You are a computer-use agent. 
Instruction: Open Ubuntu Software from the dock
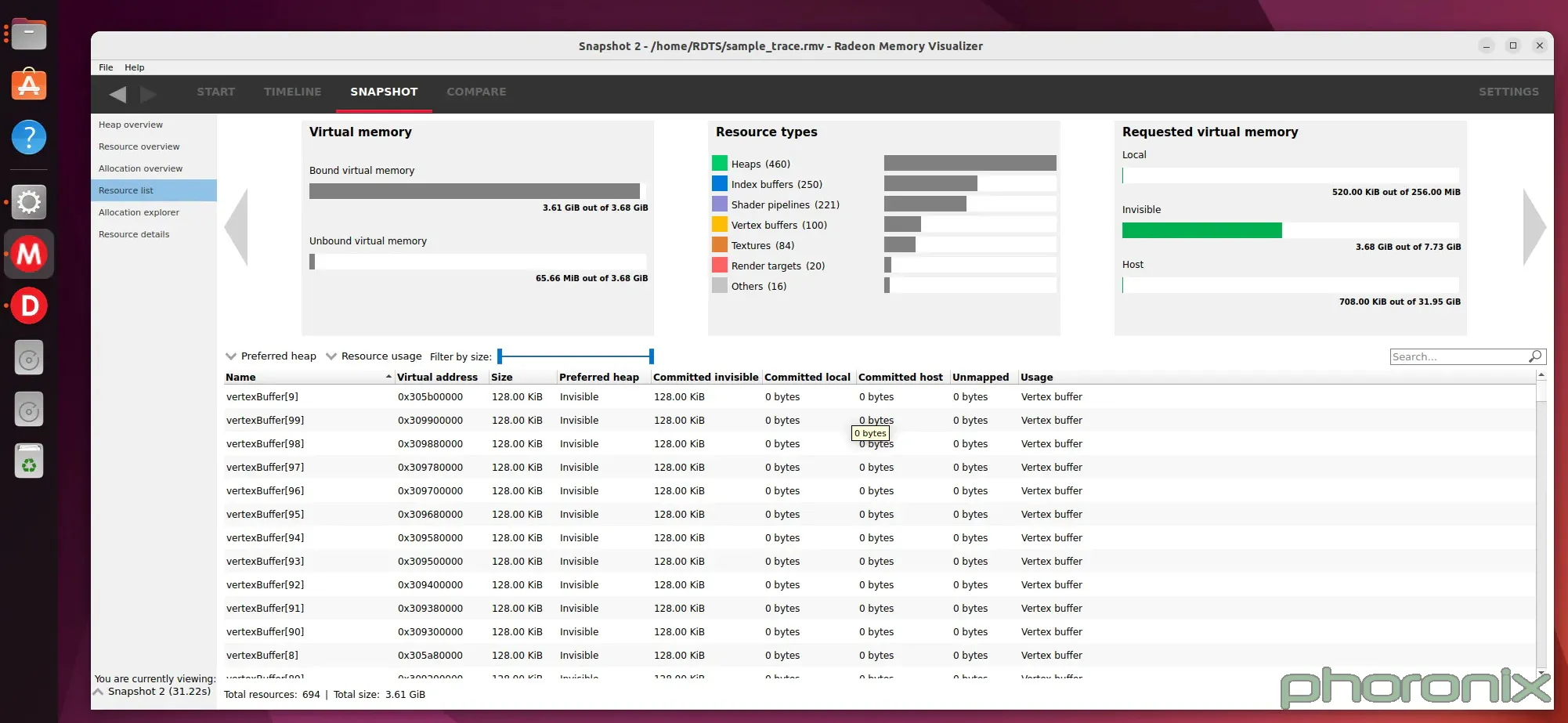[x=29, y=85]
